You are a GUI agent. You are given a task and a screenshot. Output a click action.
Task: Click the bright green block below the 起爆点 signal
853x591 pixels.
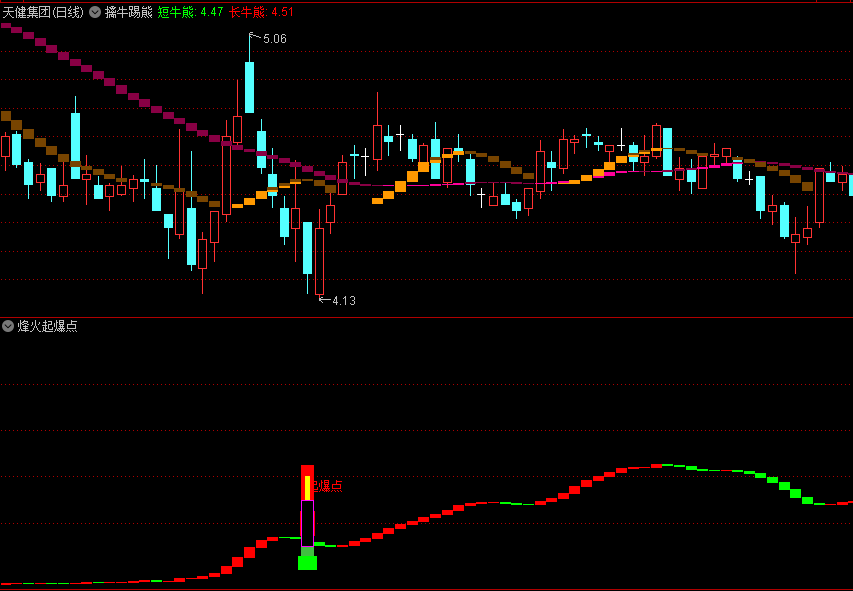coord(307,562)
